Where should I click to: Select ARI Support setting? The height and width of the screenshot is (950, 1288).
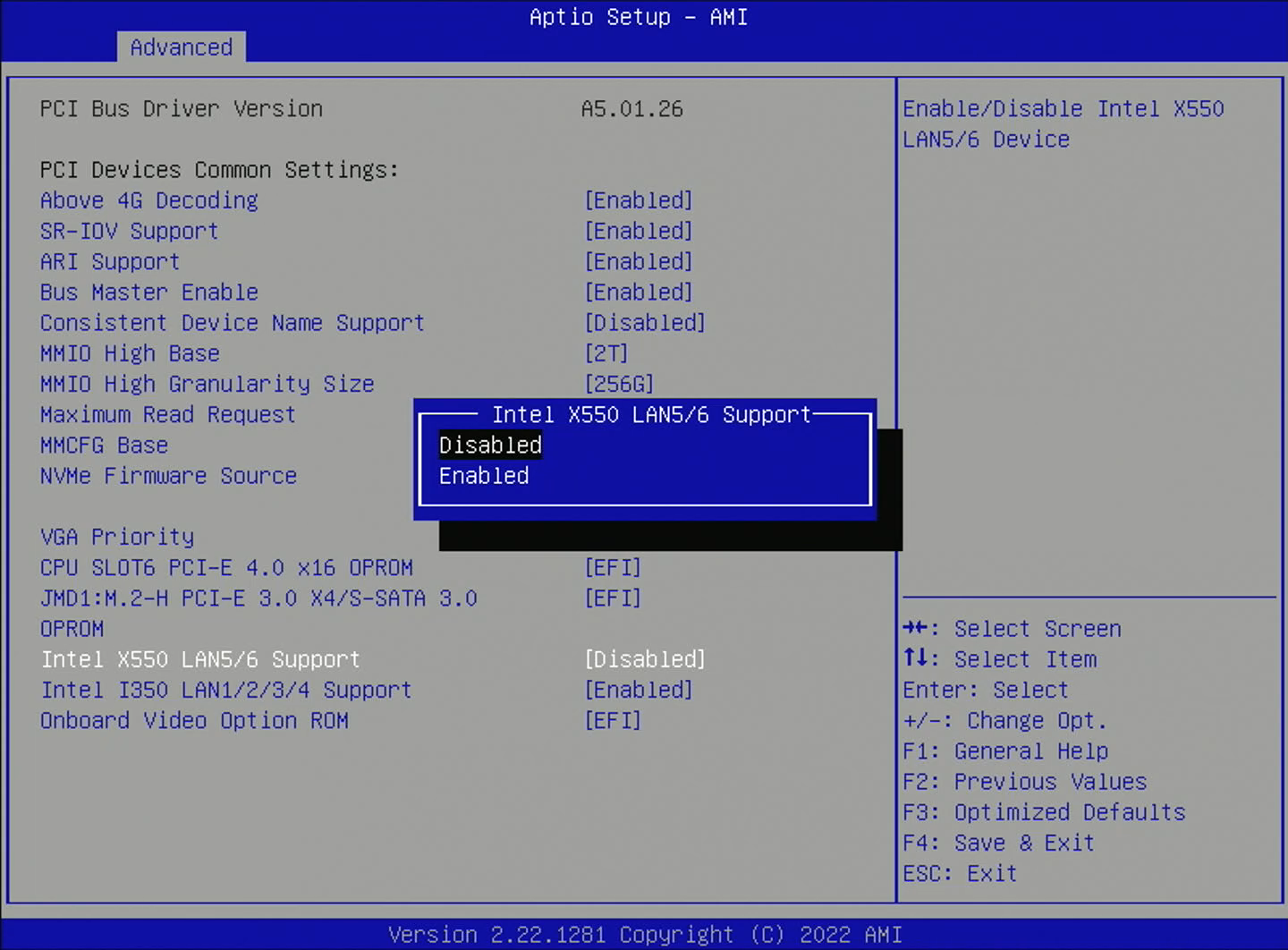[x=110, y=261]
